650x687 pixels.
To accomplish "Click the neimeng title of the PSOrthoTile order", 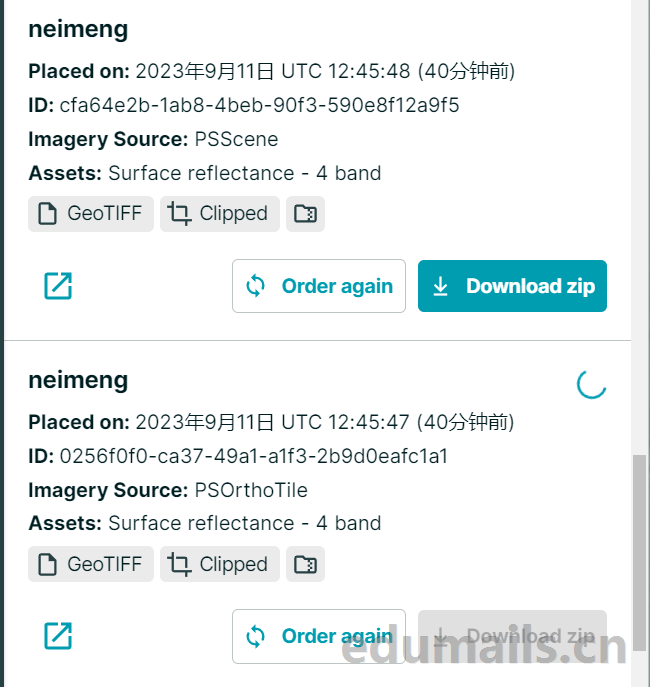I will coord(78,380).
